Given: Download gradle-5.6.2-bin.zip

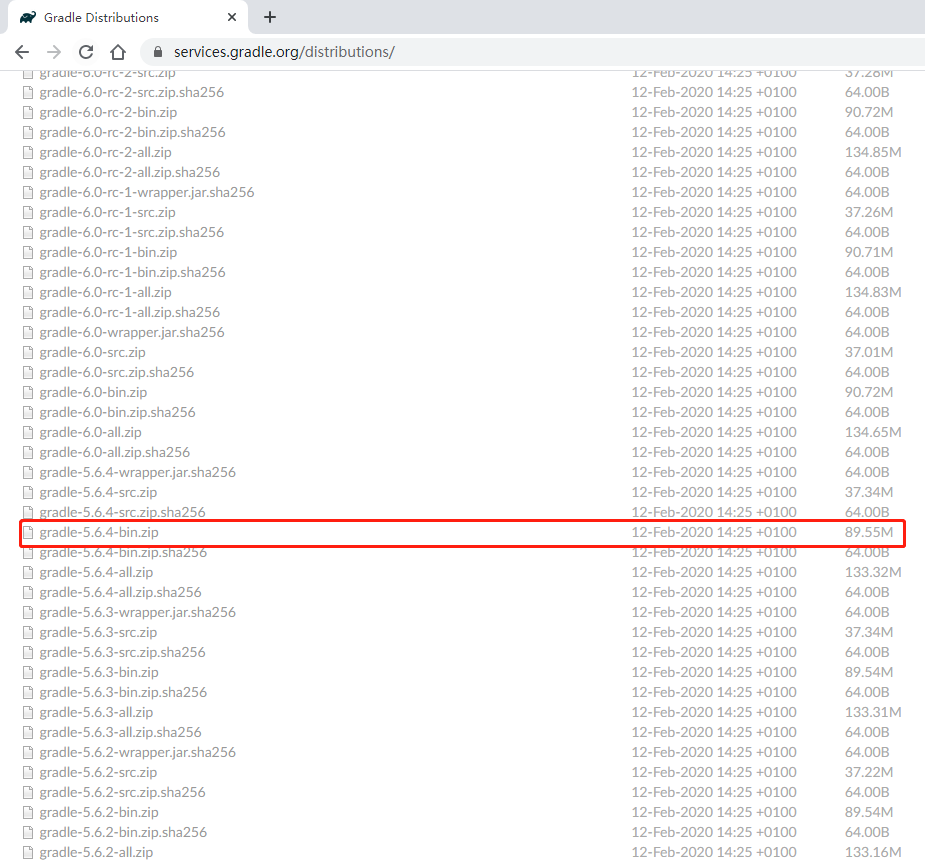Looking at the screenshot, I should point(99,813).
